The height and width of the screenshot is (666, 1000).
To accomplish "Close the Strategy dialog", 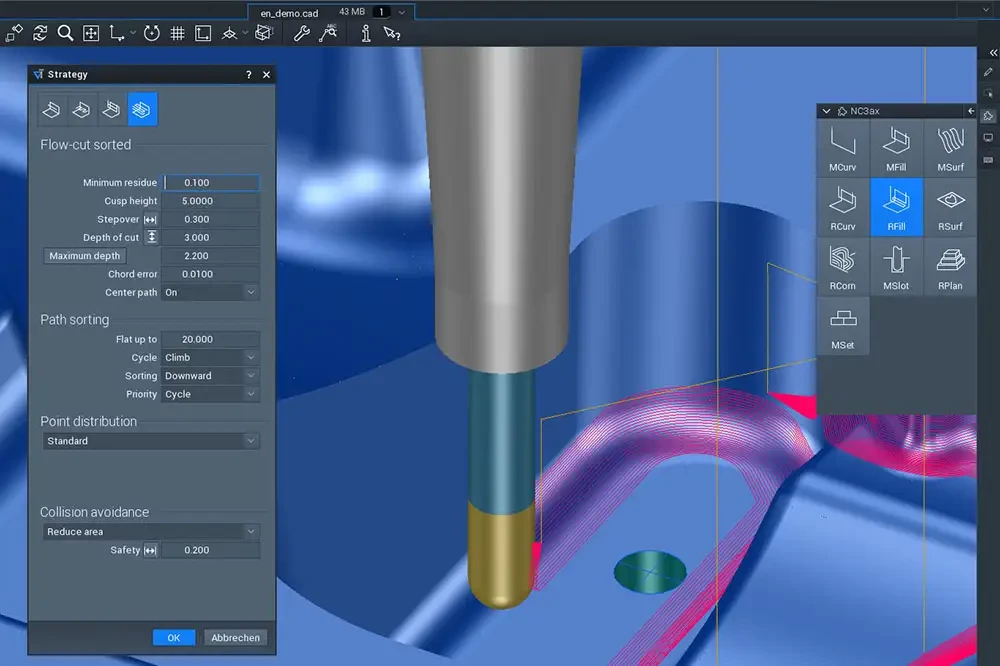I will 267,75.
